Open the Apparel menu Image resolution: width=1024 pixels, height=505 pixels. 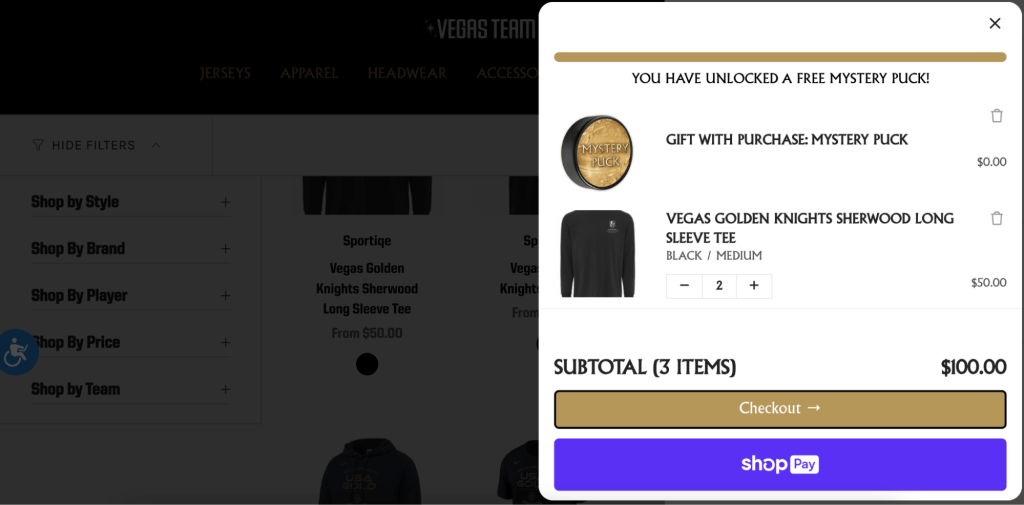click(x=309, y=73)
